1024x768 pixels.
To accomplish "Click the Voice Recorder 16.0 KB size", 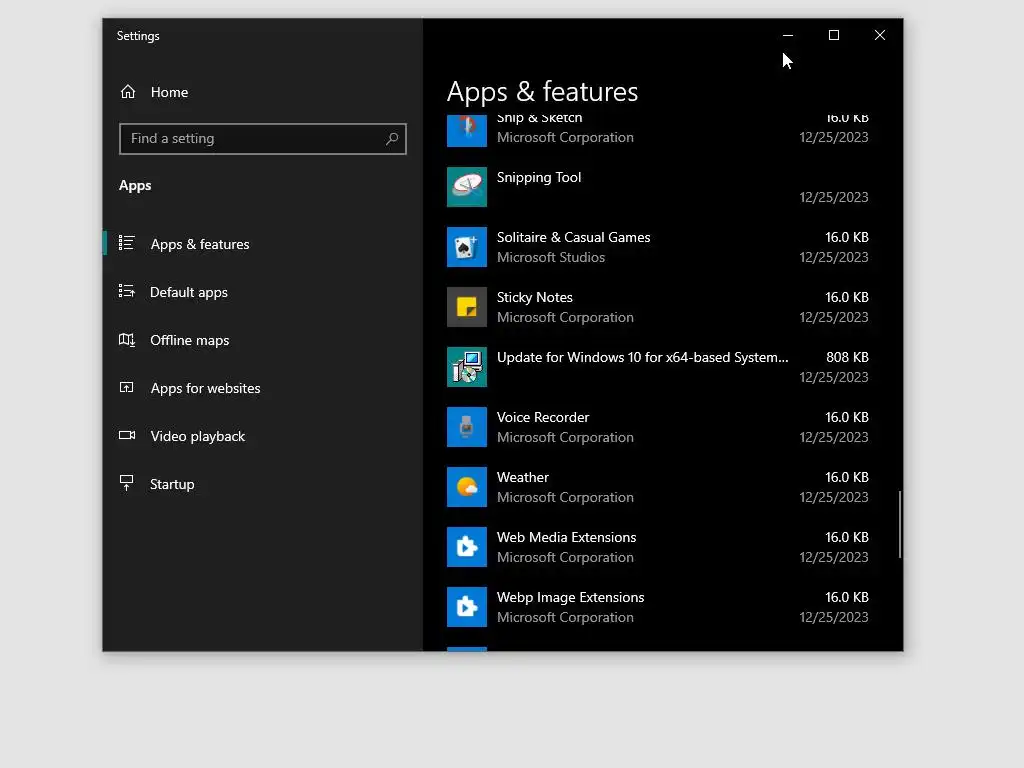I will 846,417.
